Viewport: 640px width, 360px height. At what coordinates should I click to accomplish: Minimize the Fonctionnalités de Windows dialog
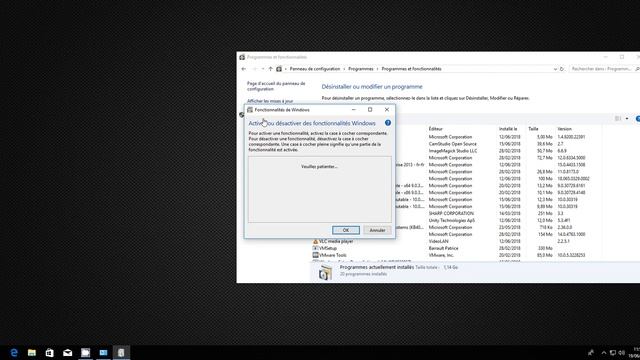[x=353, y=109]
